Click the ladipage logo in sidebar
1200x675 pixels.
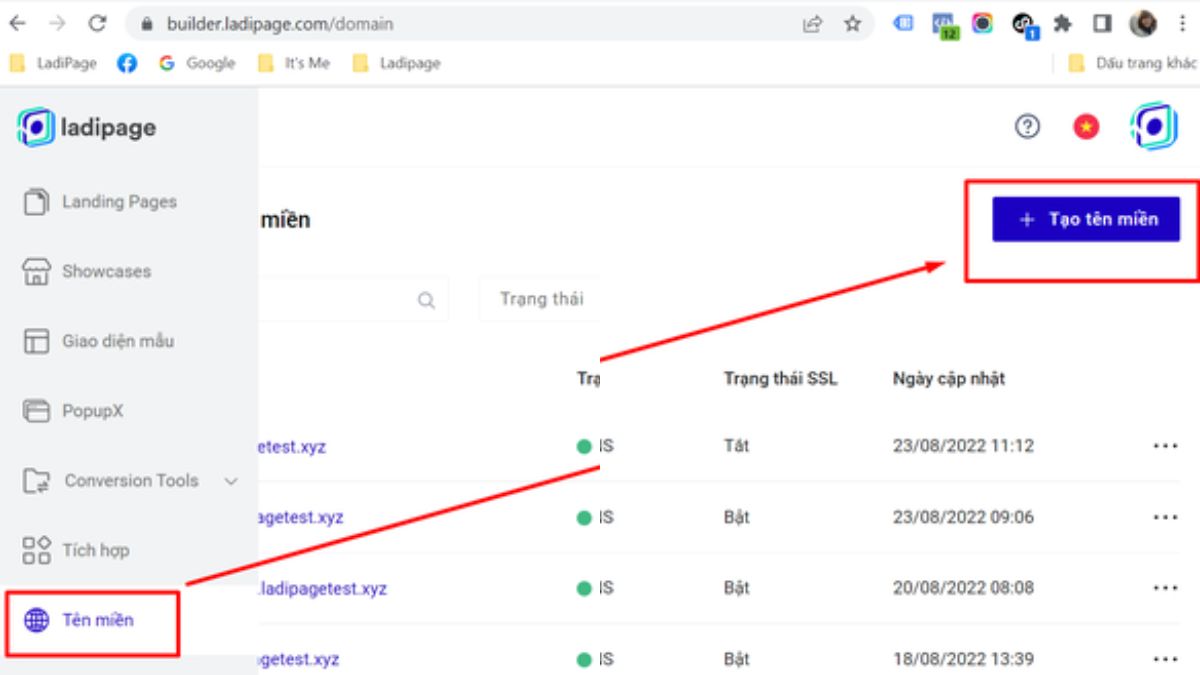point(87,128)
